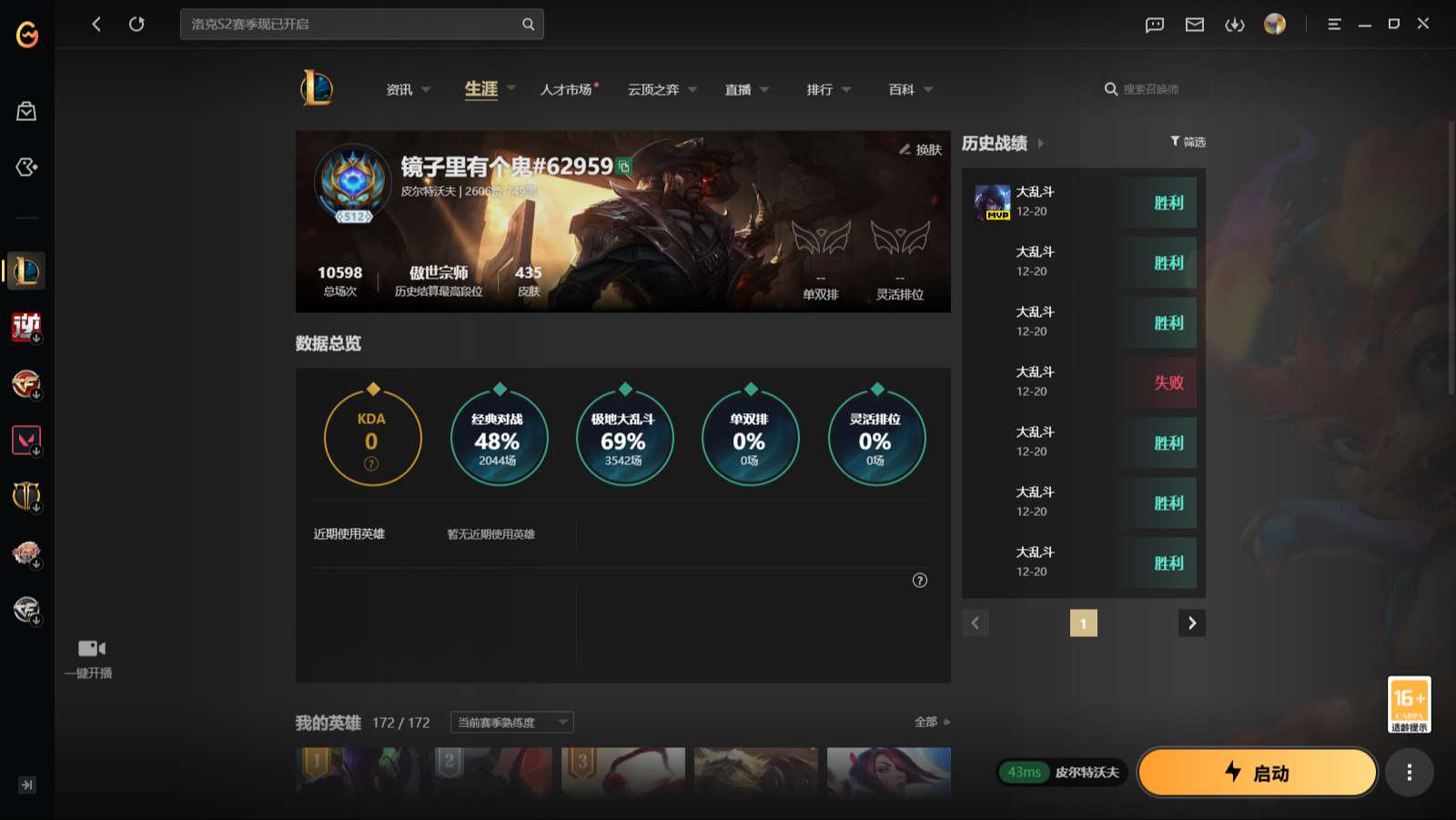Open the chat messages icon

point(1155,25)
